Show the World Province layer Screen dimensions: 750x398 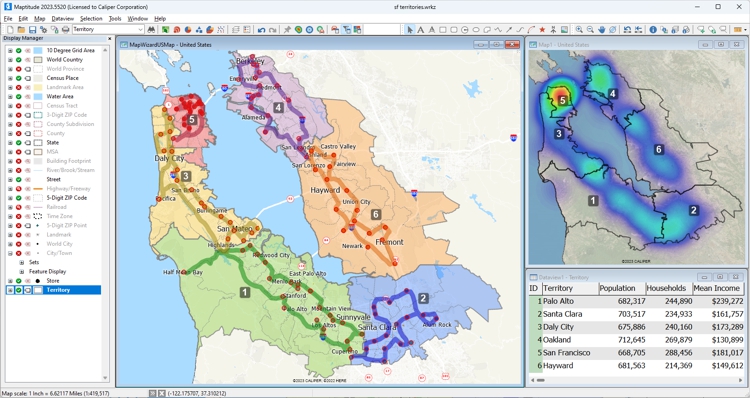click(x=19, y=69)
